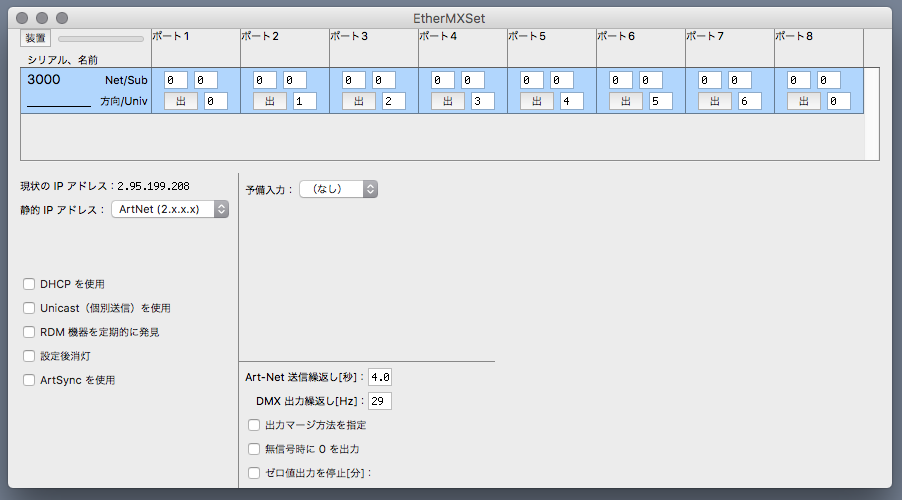Click port 1 Univ field
The image size is (902, 500).
216,101
